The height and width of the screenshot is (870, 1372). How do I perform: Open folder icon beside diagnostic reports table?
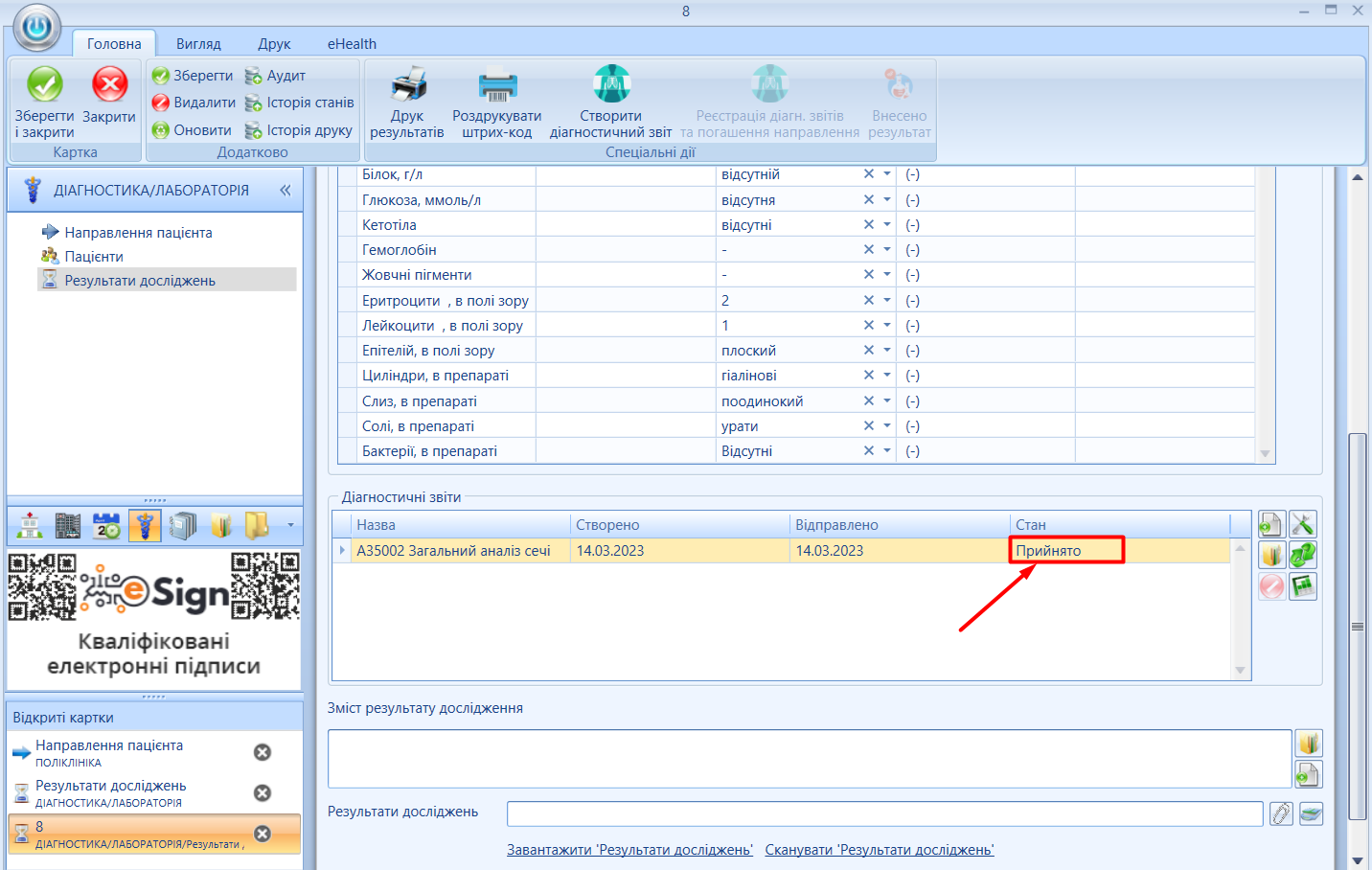1271,555
